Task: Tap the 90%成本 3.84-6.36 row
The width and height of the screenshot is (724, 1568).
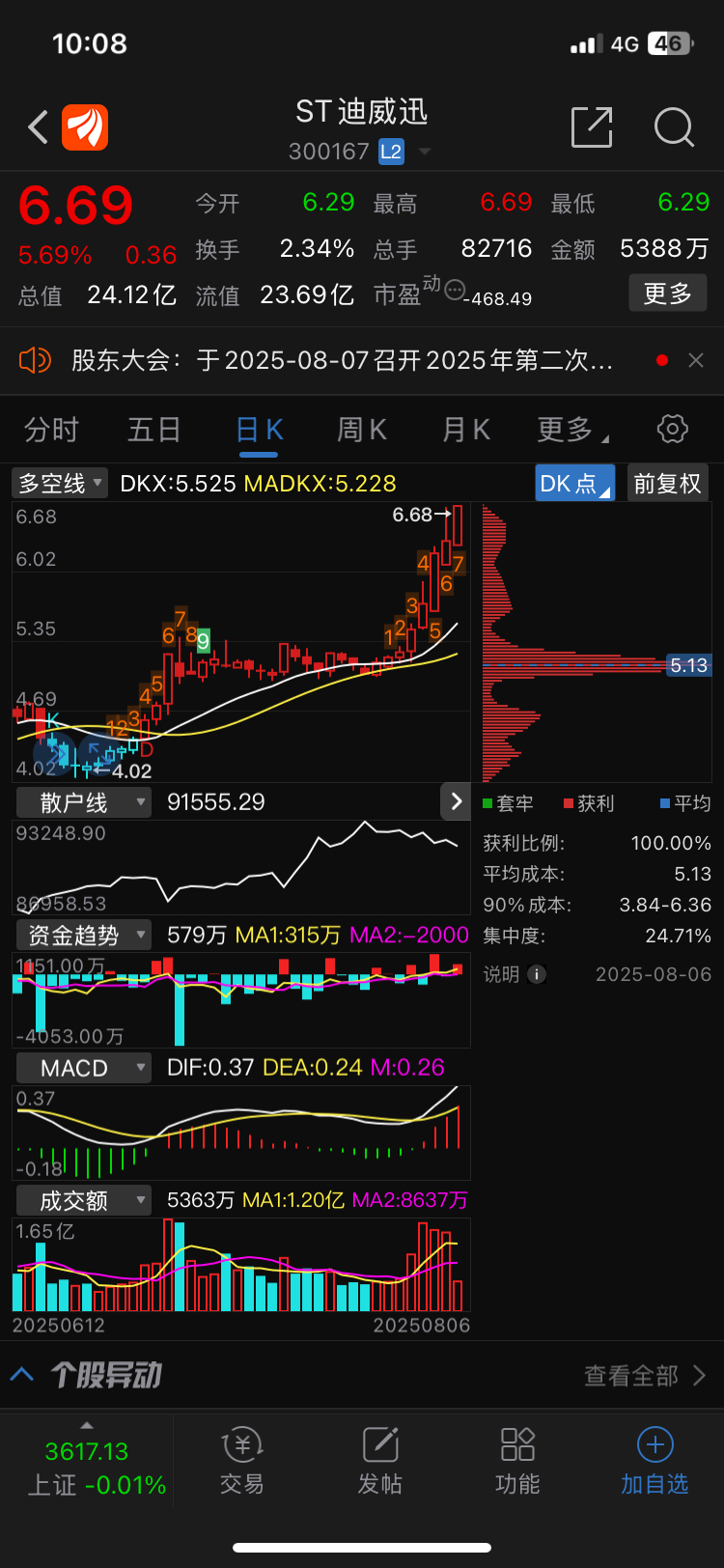Action: (598, 905)
